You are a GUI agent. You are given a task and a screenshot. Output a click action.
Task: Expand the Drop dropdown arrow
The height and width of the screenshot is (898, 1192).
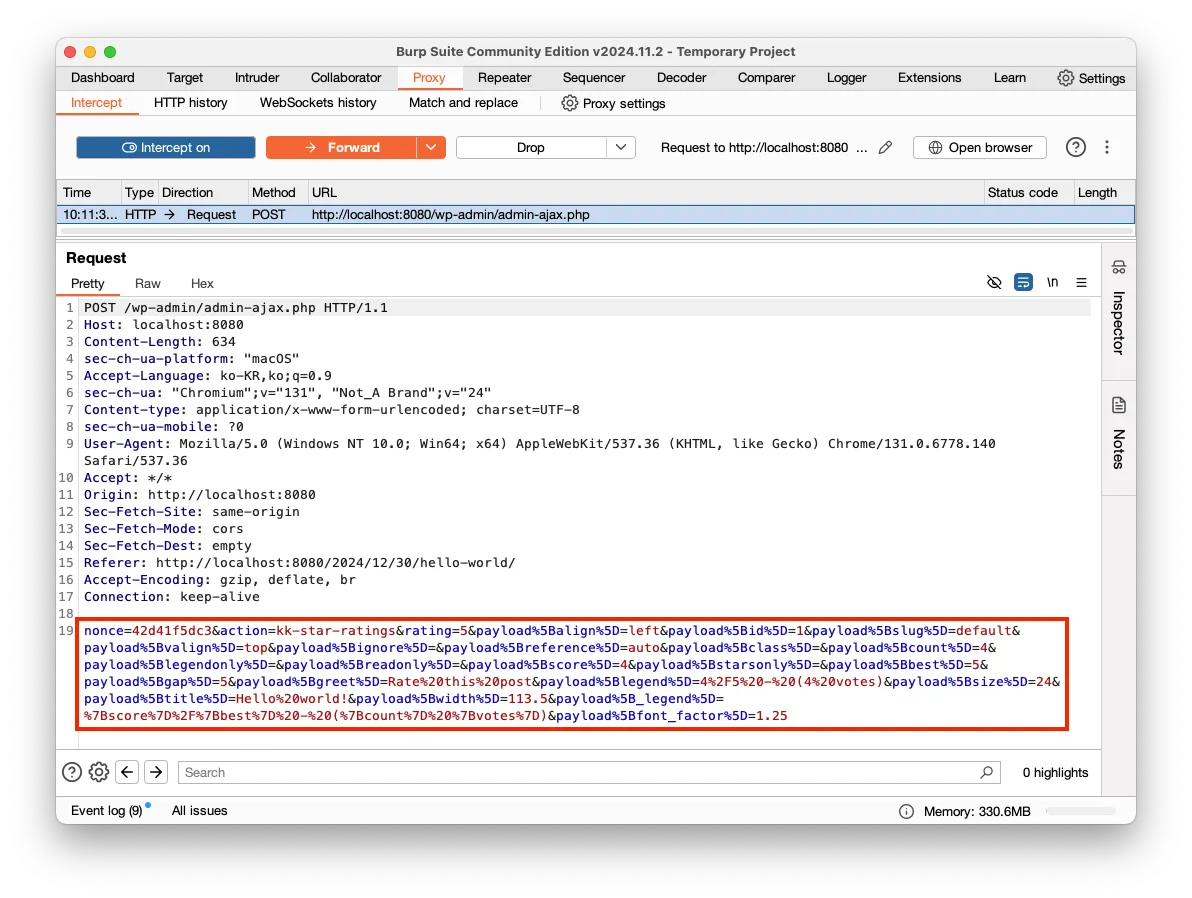[x=621, y=148]
